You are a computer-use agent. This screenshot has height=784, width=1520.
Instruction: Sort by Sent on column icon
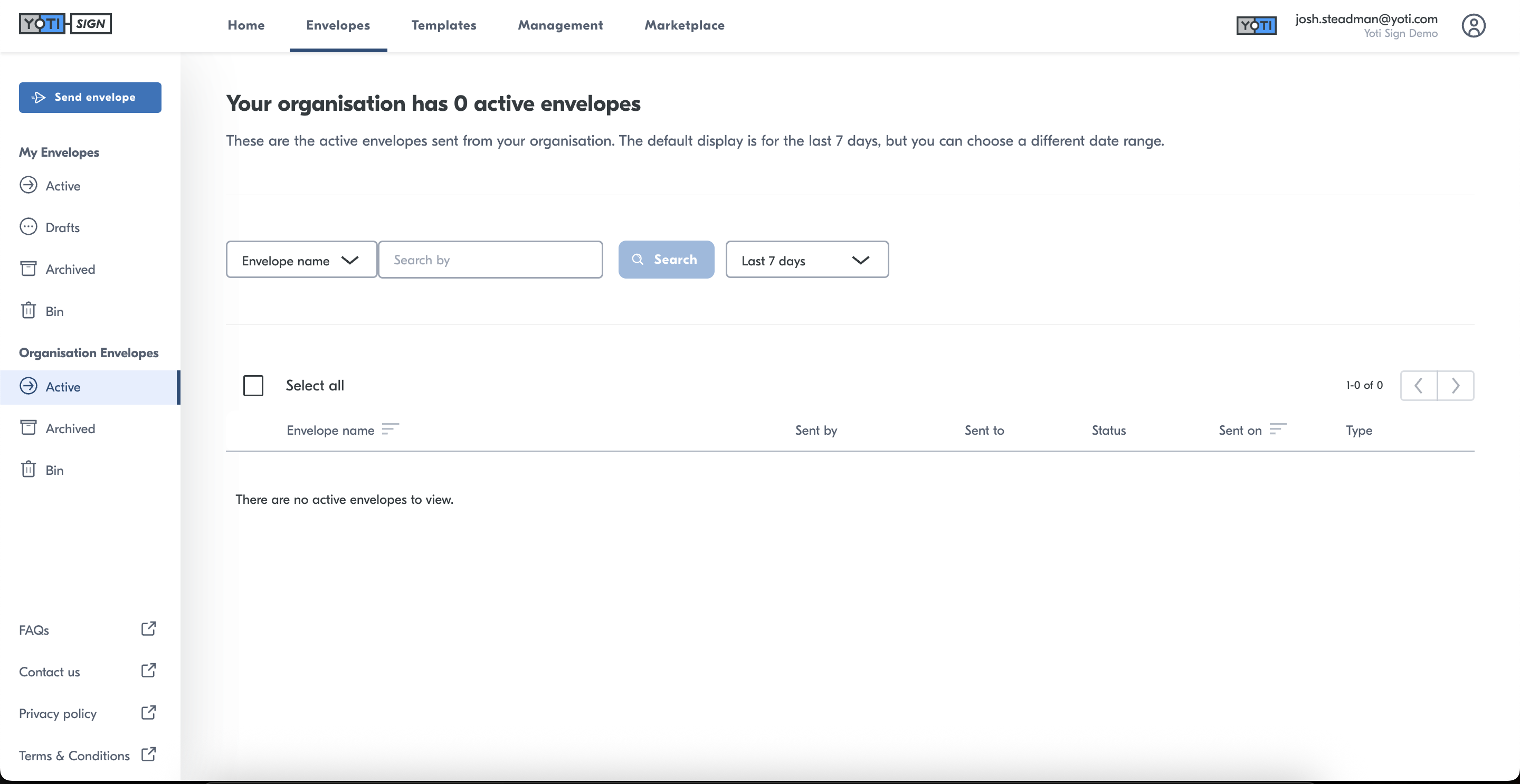point(1277,429)
